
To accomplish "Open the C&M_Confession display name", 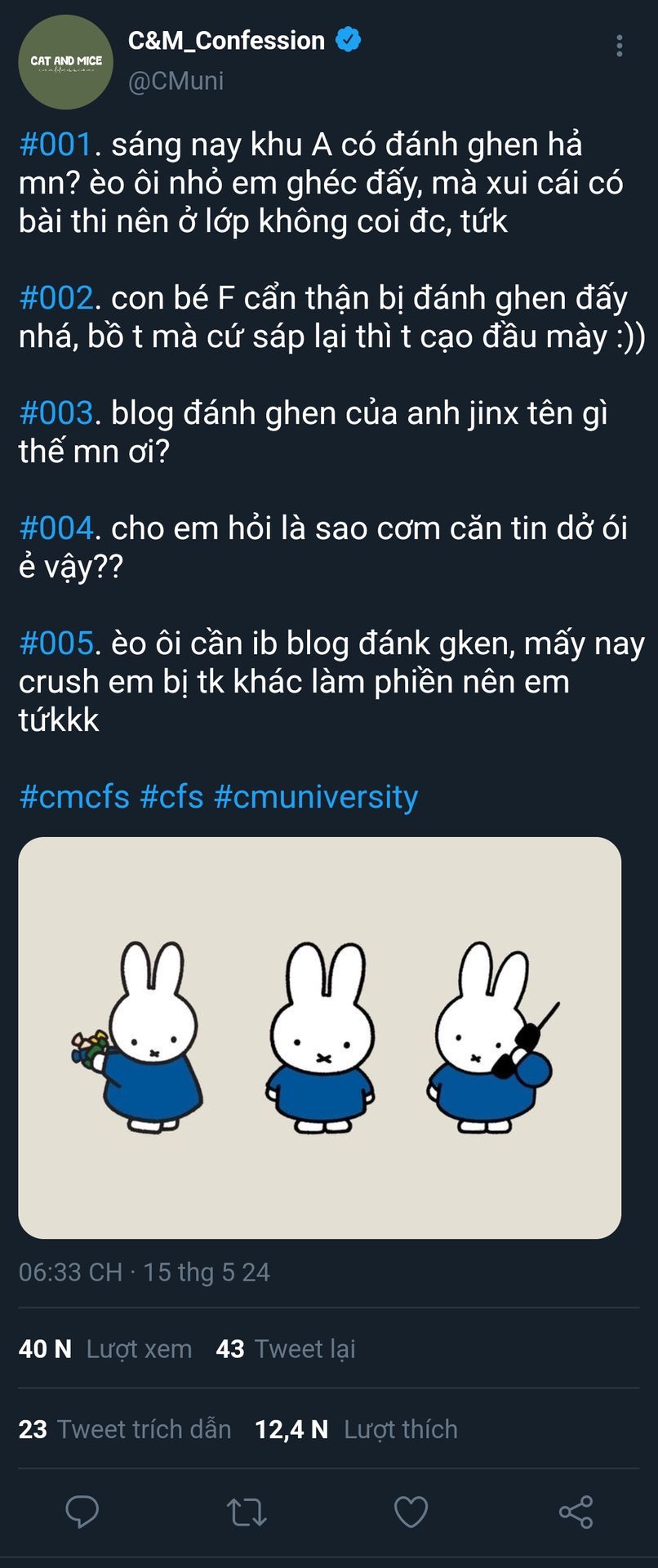I will click(226, 40).
